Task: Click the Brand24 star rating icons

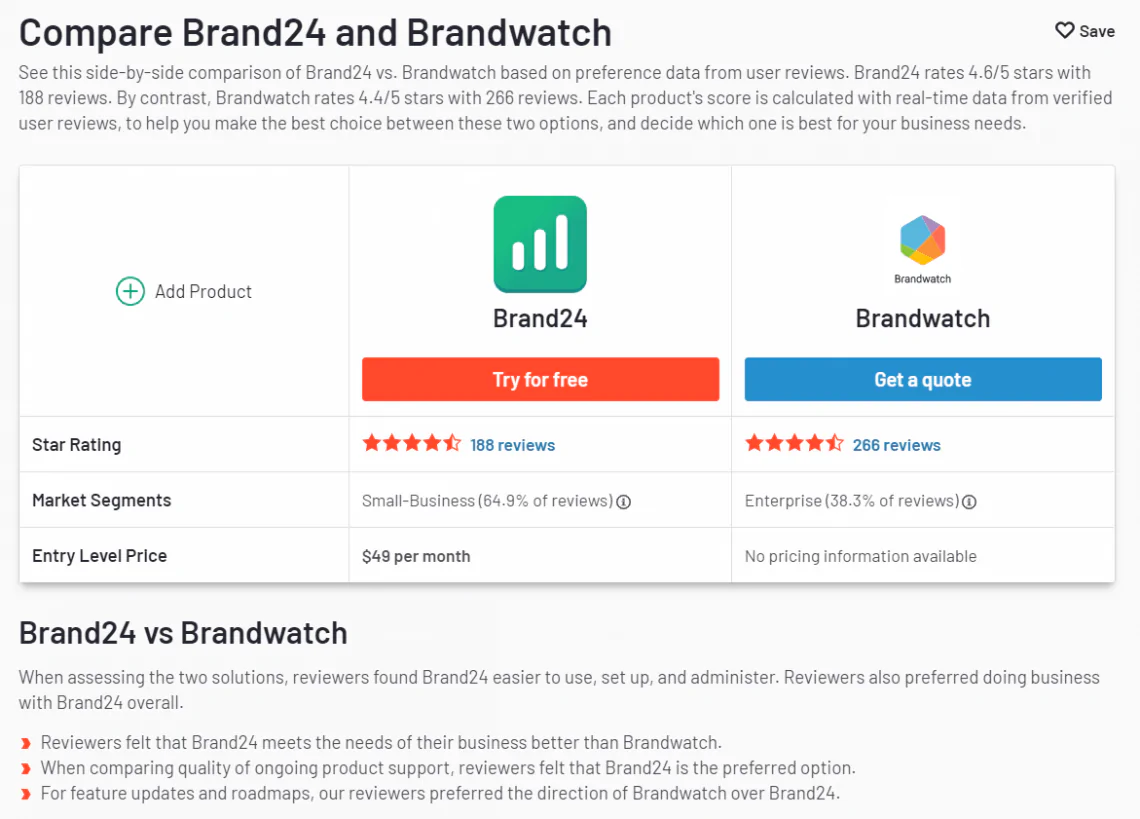Action: pyautogui.click(x=412, y=443)
